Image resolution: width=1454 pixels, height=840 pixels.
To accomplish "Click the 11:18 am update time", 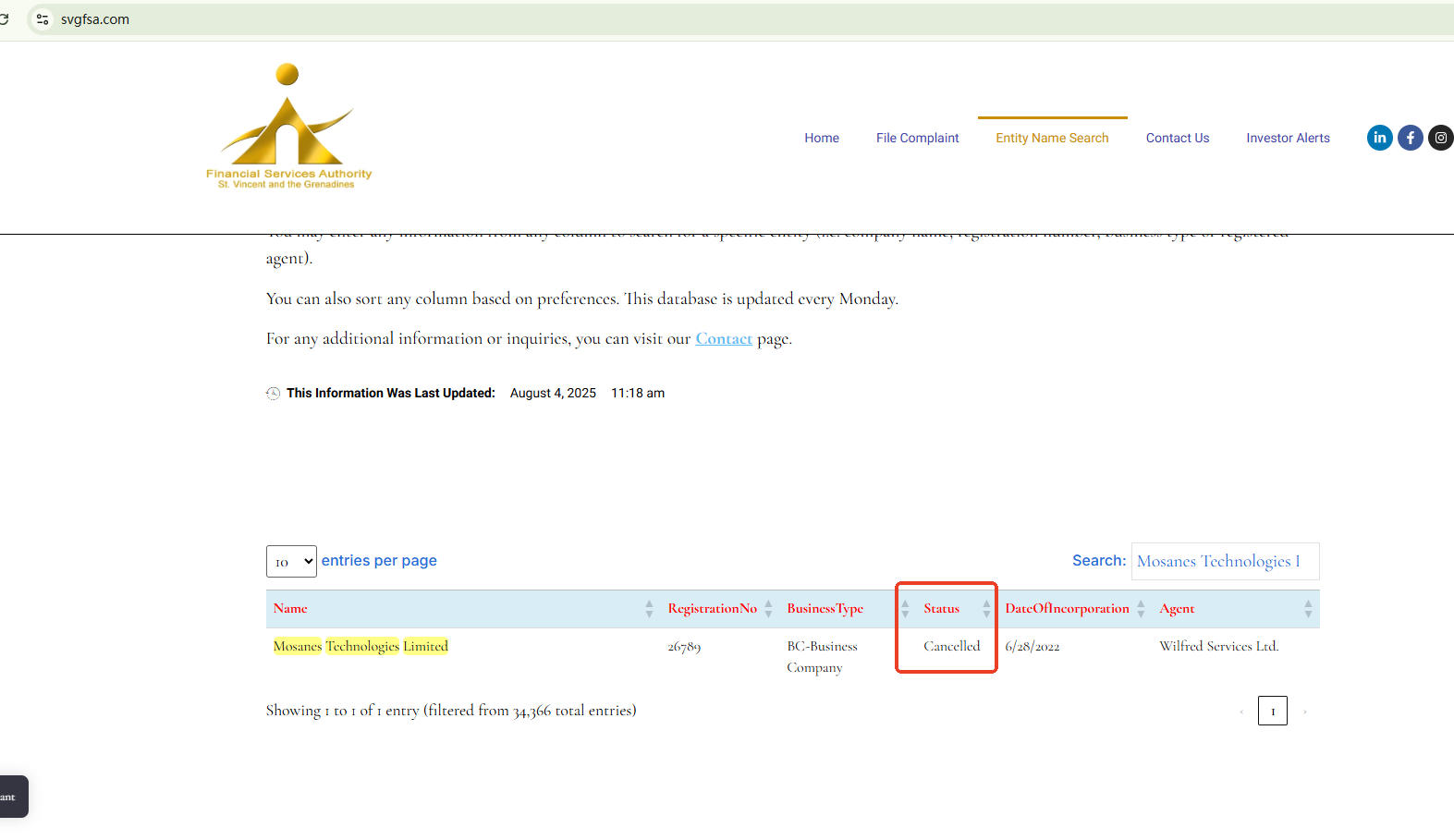I will (638, 393).
